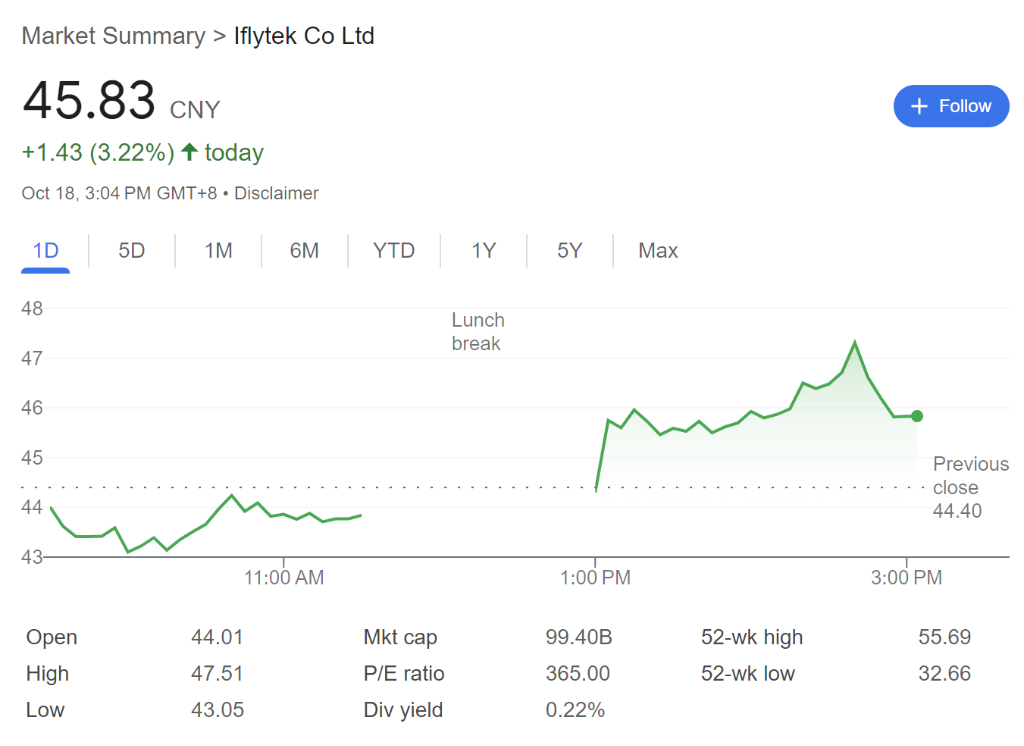Viewport: 1024px width, 746px height.
Task: Click the Mkt cap label
Action: click(400, 638)
